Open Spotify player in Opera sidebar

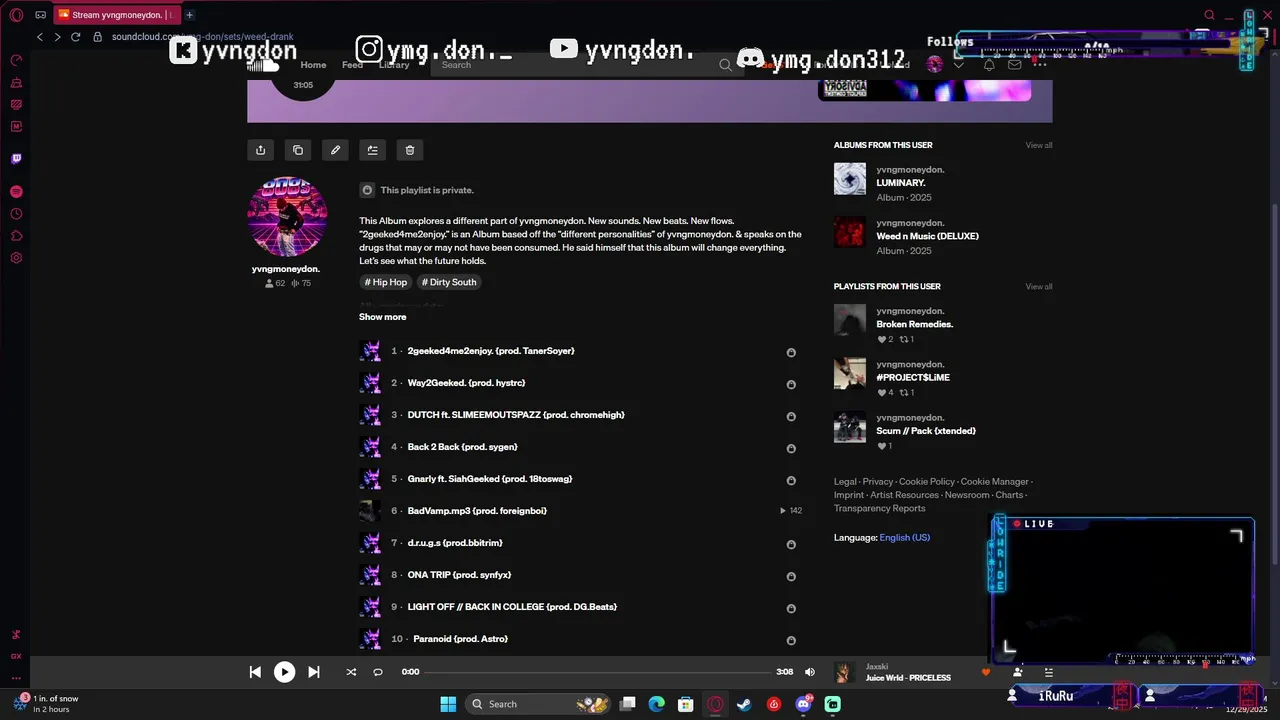pos(16,192)
